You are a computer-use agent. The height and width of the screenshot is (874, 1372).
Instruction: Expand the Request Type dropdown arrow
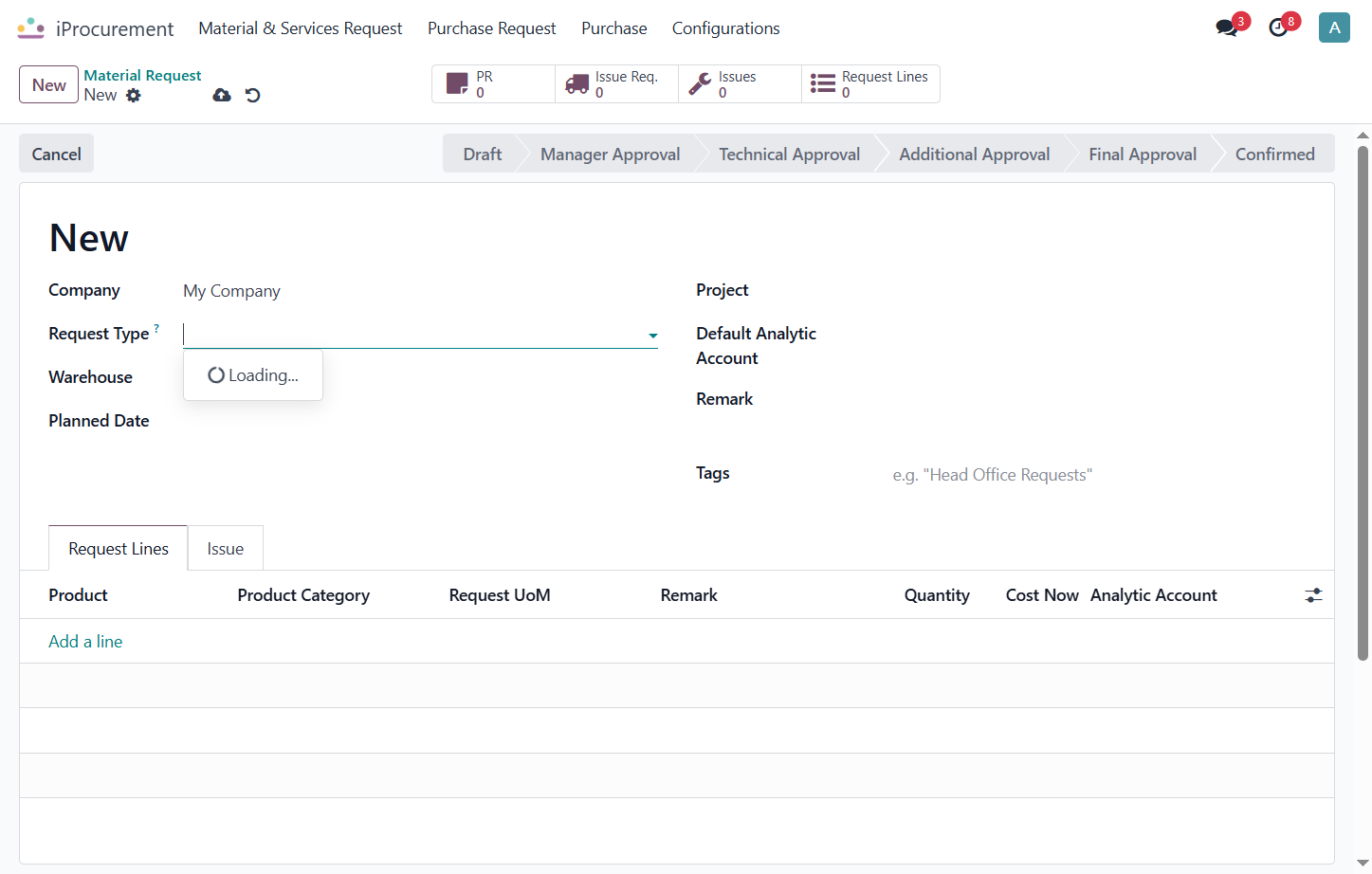(653, 336)
